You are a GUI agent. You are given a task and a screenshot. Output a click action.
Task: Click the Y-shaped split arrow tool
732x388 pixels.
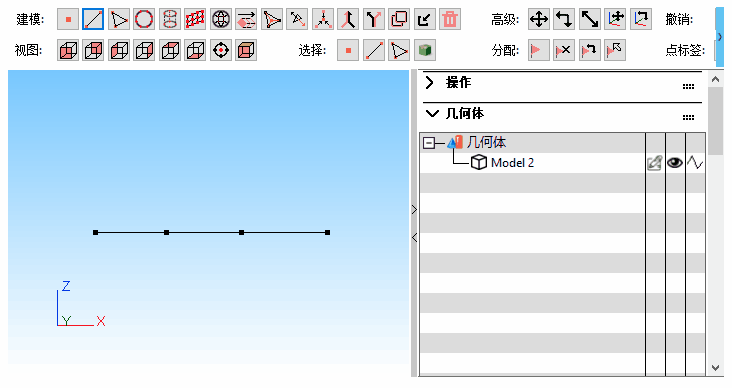coord(373,19)
